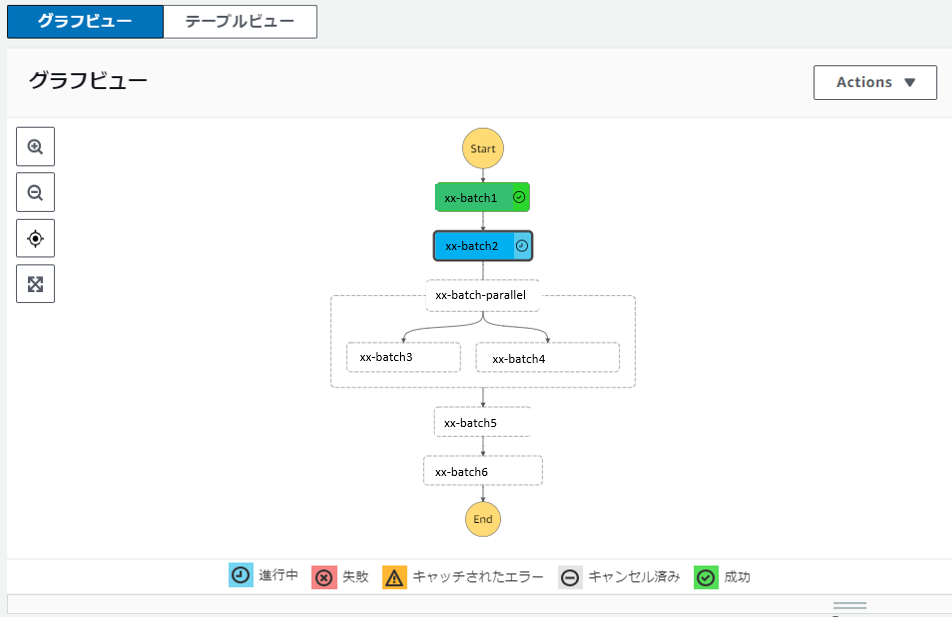This screenshot has width=952, height=617.
Task: Select the グラフビュー tab
Action: (x=84, y=21)
